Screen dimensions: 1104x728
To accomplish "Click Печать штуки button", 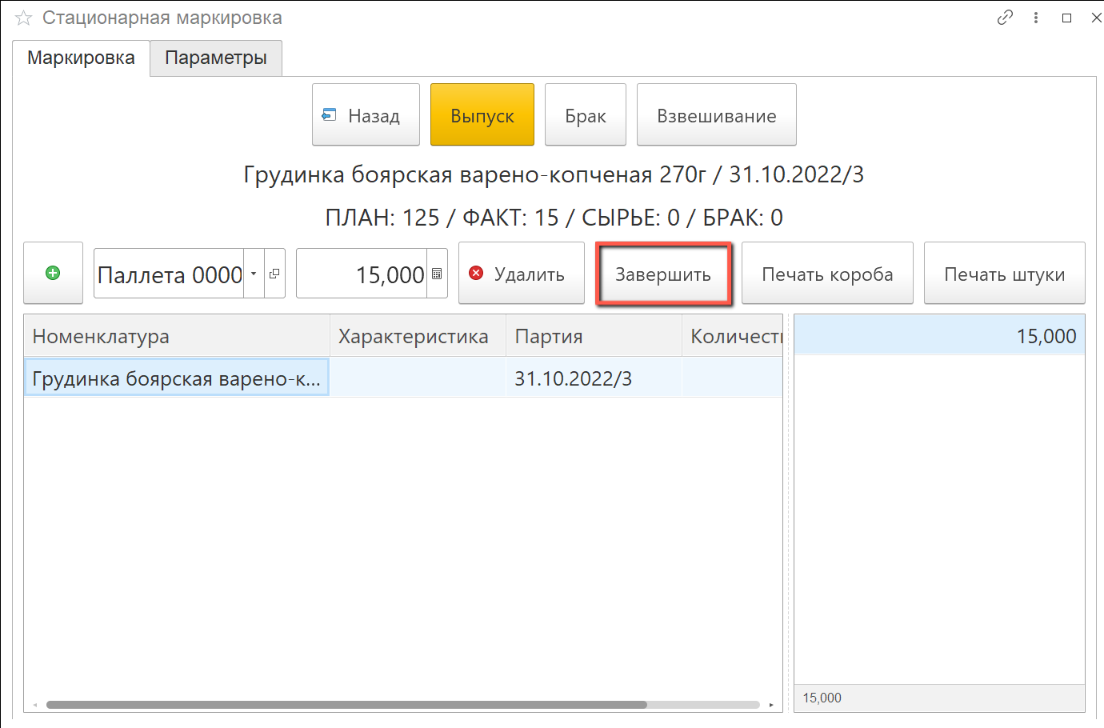I will (x=1004, y=274).
